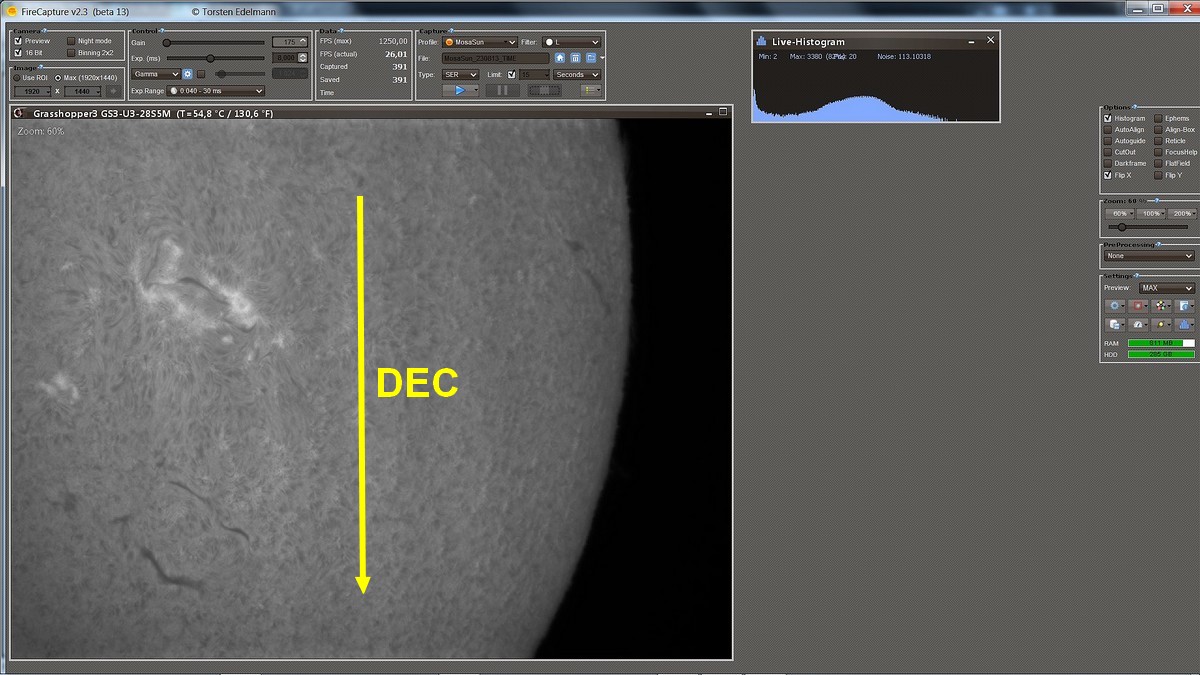1200x675 pixels.
Task: Open the Gamma dropdown
Action: tap(155, 74)
